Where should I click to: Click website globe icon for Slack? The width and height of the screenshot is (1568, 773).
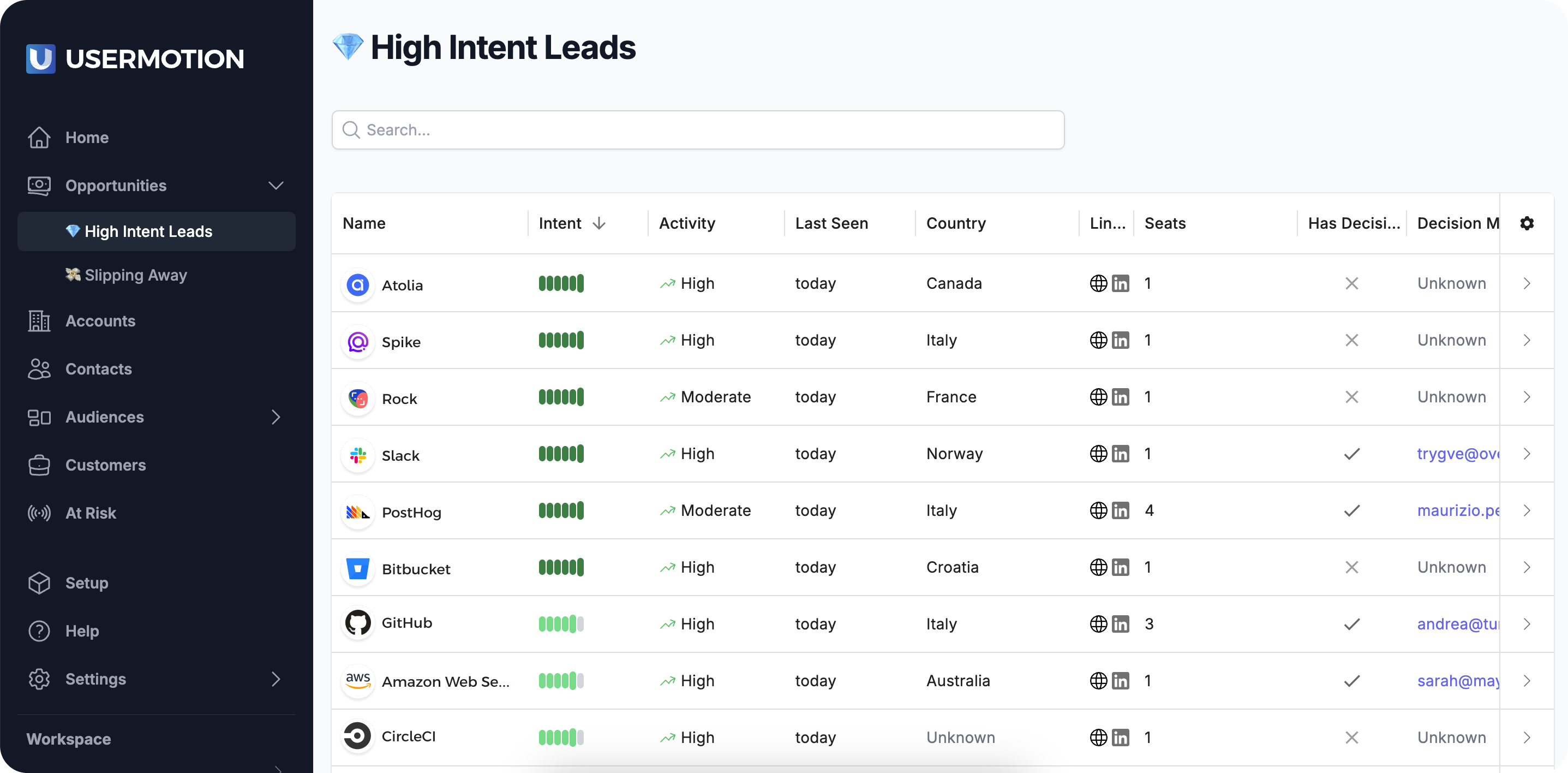click(x=1098, y=454)
